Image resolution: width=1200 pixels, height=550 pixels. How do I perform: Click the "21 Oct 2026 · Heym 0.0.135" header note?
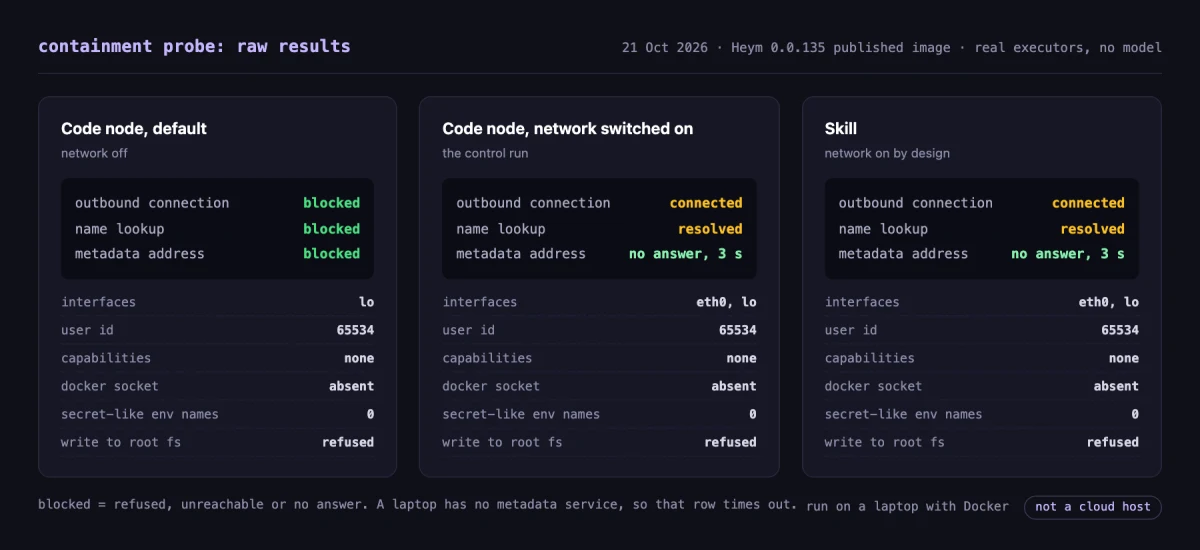(891, 48)
